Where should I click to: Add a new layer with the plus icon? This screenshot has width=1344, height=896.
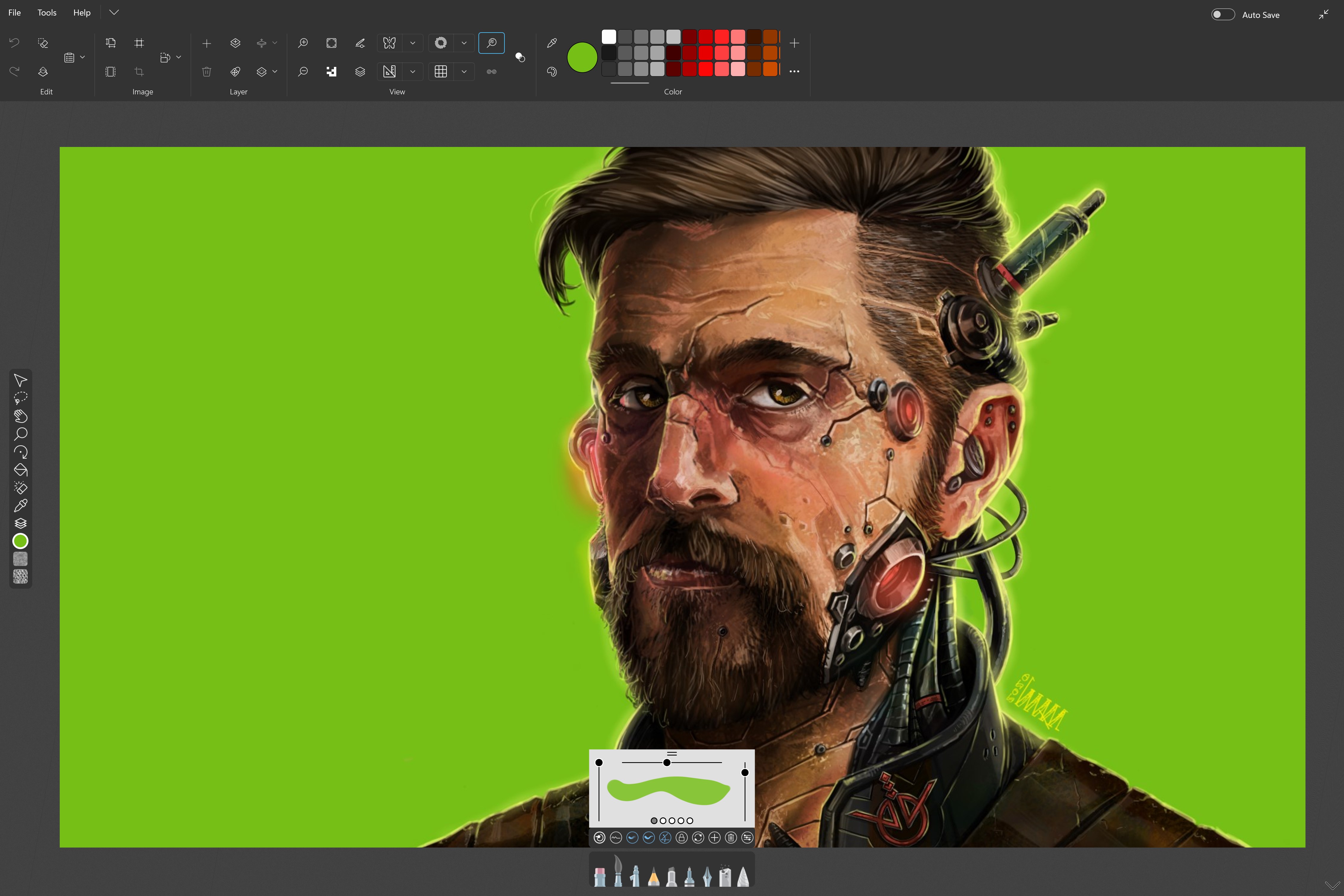(206, 43)
